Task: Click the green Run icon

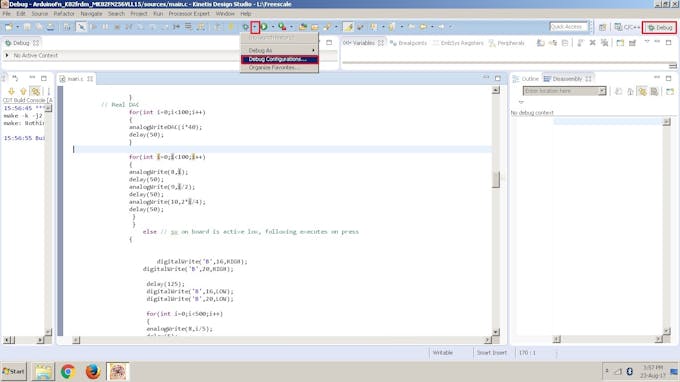Action: click(264, 27)
